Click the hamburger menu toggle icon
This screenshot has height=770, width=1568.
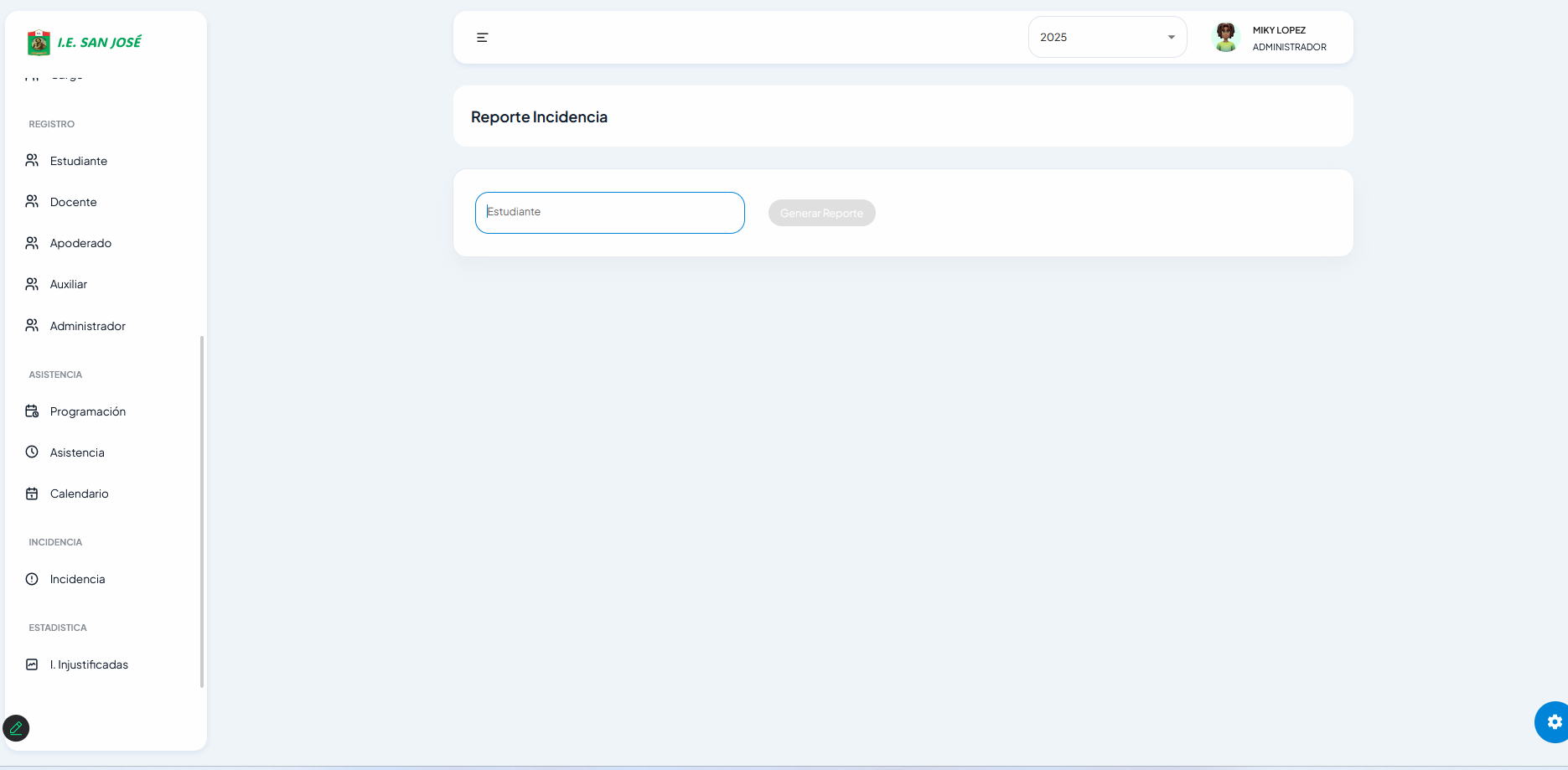click(482, 38)
